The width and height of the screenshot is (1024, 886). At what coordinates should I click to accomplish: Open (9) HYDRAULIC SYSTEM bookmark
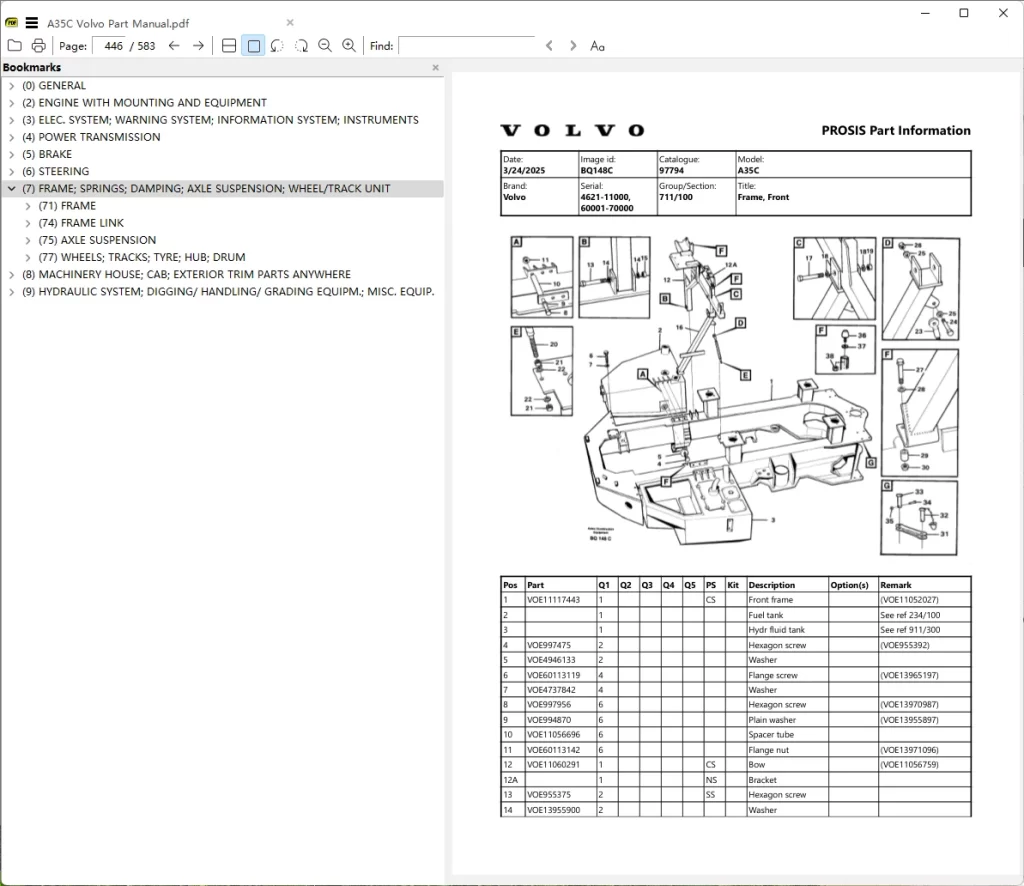[228, 292]
